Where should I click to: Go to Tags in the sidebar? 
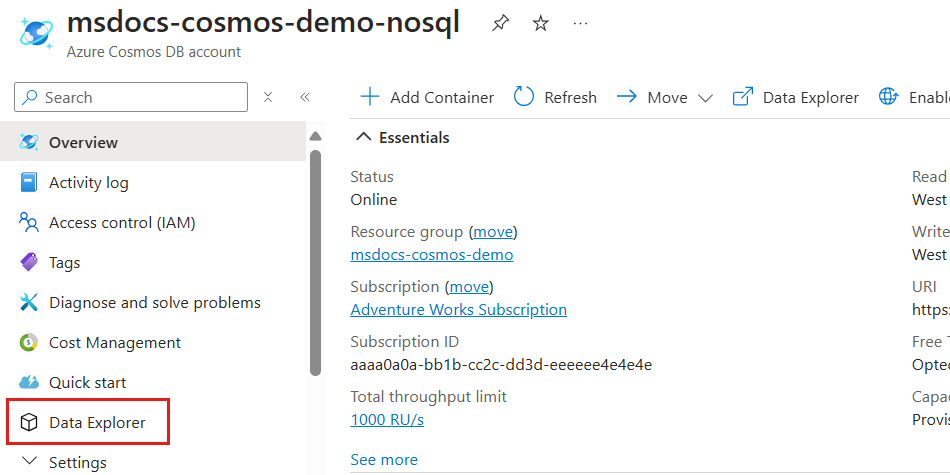coord(64,262)
